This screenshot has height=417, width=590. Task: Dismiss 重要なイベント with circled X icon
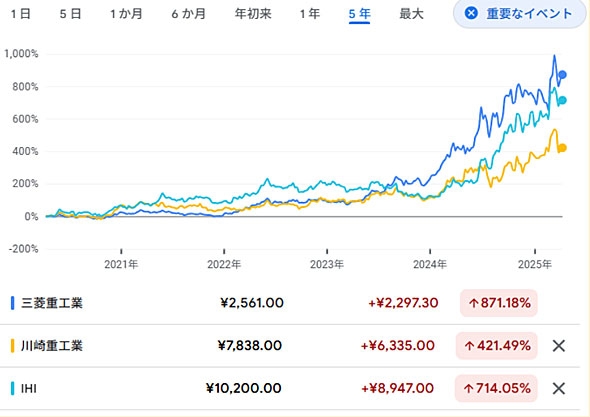[x=471, y=13]
